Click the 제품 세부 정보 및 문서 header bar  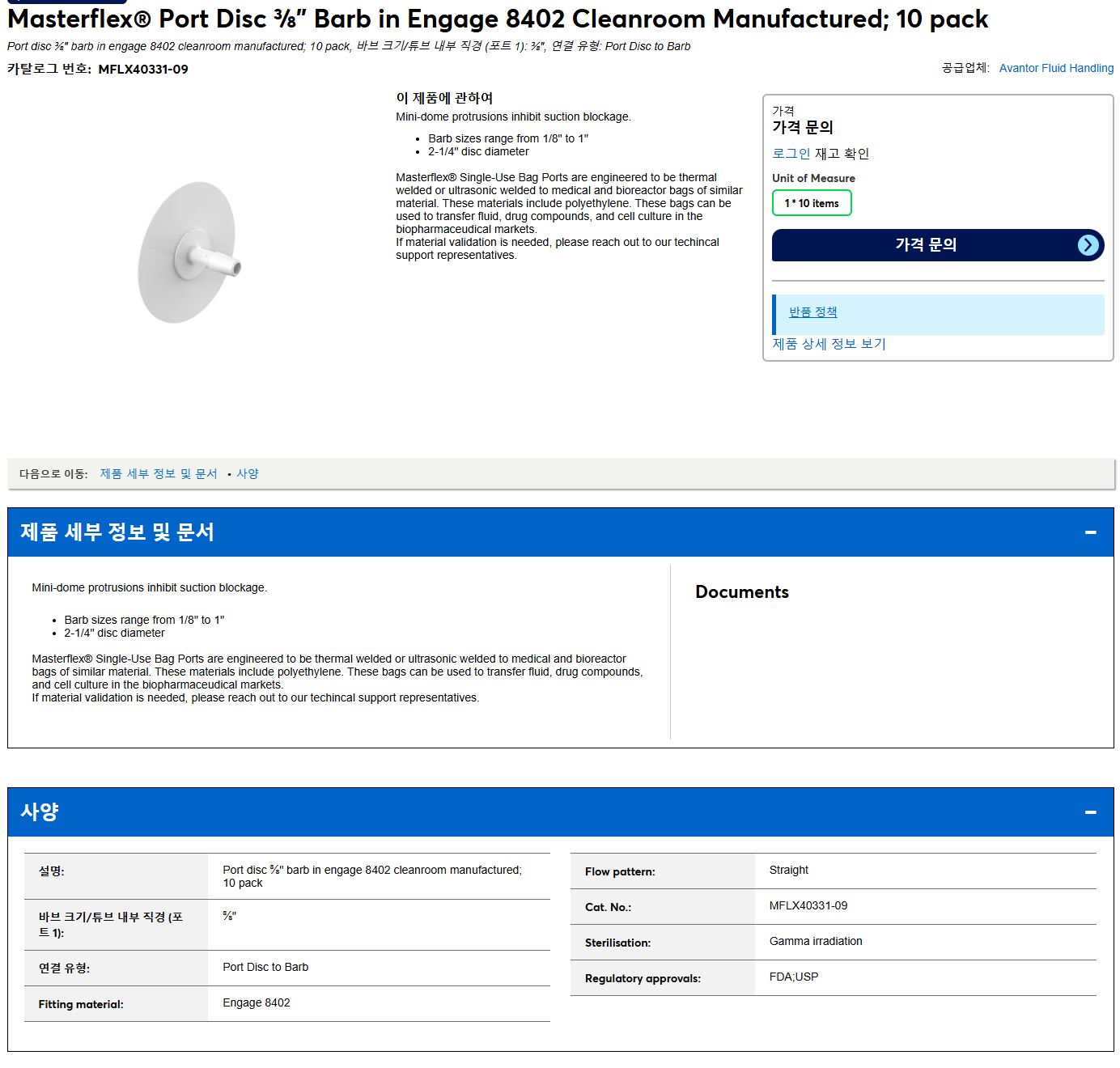pos(560,532)
